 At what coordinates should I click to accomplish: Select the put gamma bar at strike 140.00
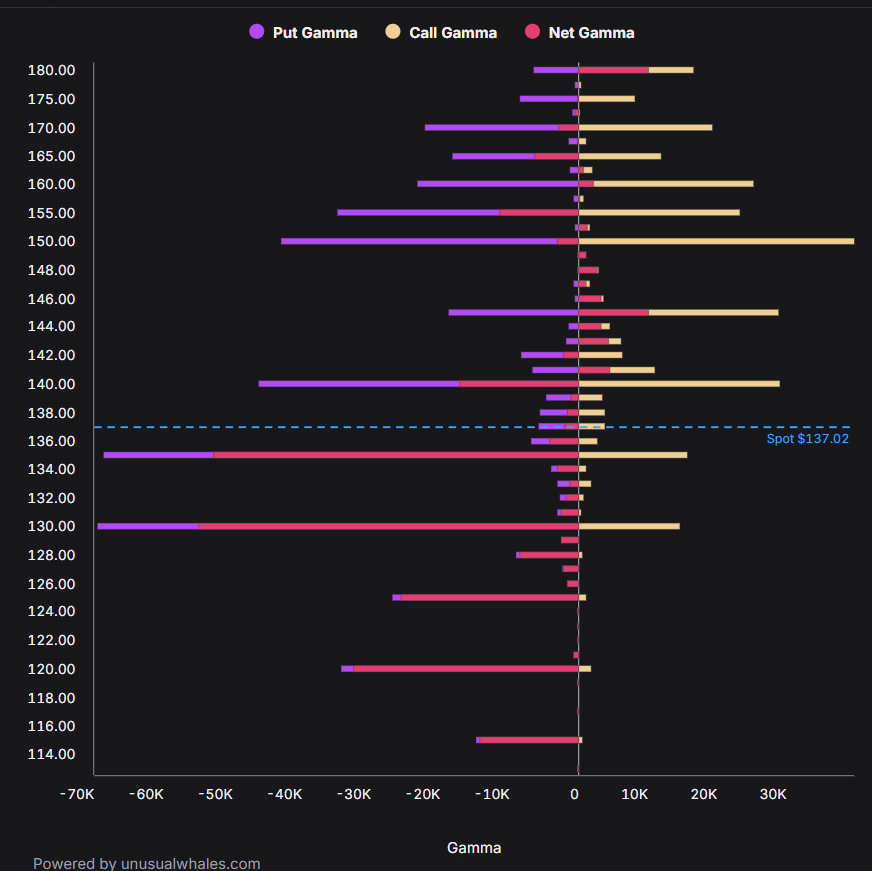pyautogui.click(x=359, y=384)
